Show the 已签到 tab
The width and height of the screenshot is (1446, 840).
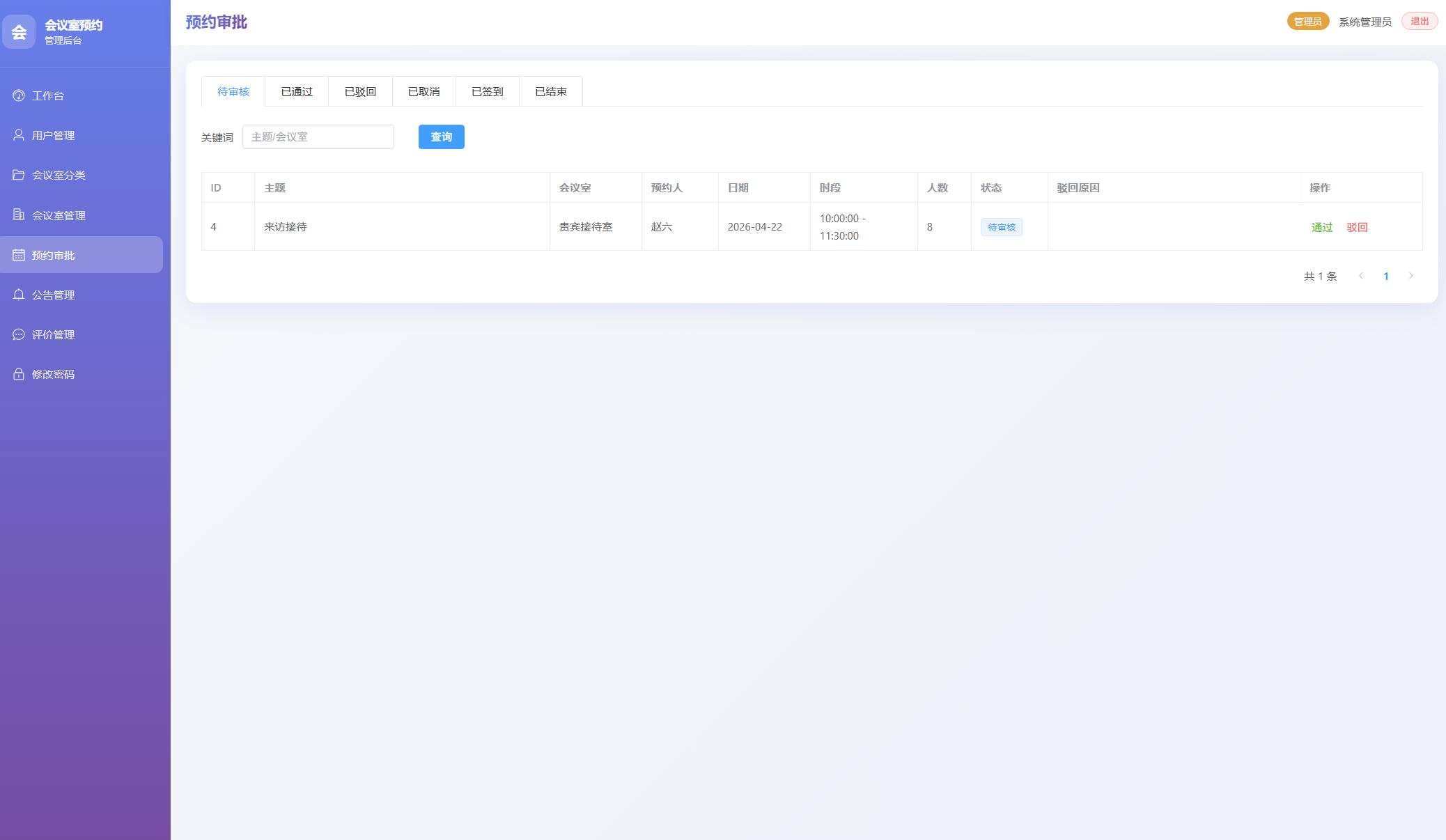coord(487,91)
